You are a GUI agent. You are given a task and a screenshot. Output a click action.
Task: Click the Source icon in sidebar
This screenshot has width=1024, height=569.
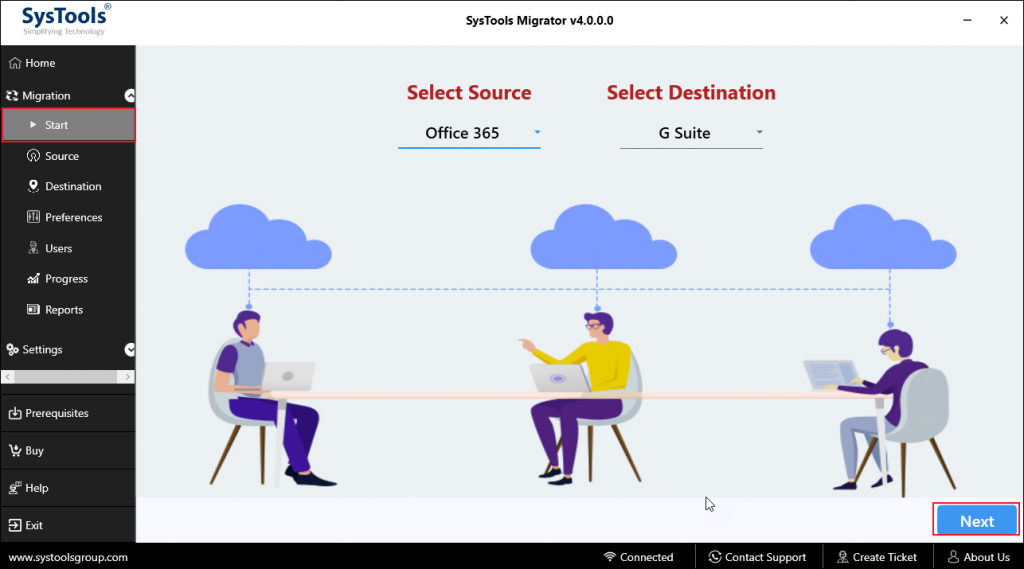click(x=33, y=155)
